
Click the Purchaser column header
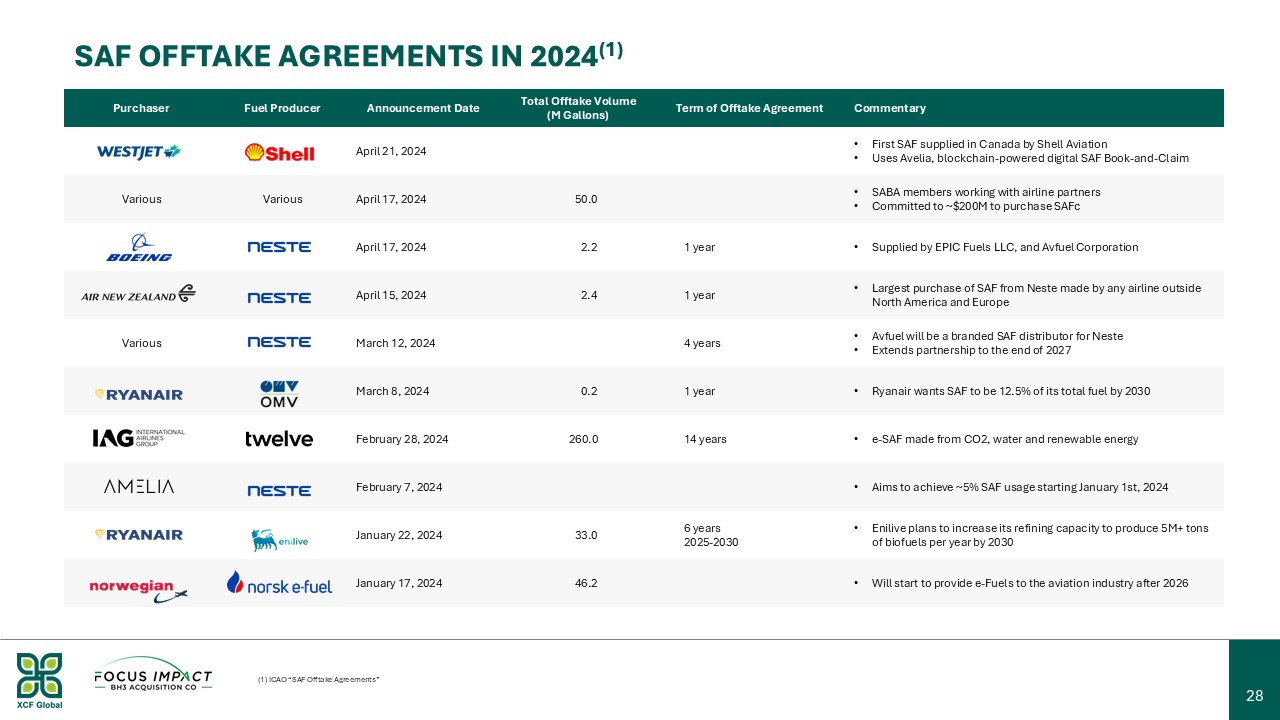141,108
